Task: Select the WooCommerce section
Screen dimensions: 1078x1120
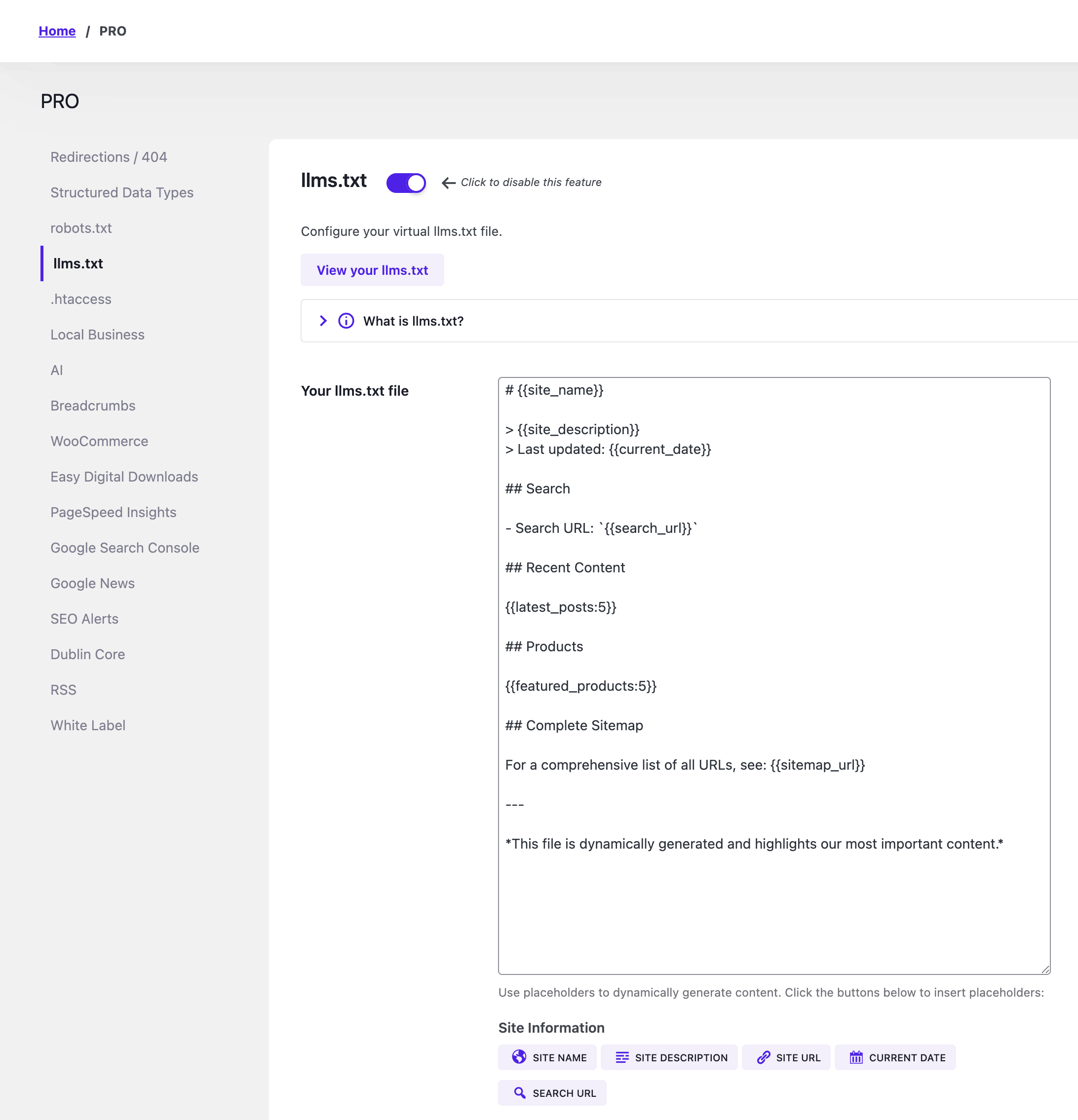Action: click(x=99, y=441)
